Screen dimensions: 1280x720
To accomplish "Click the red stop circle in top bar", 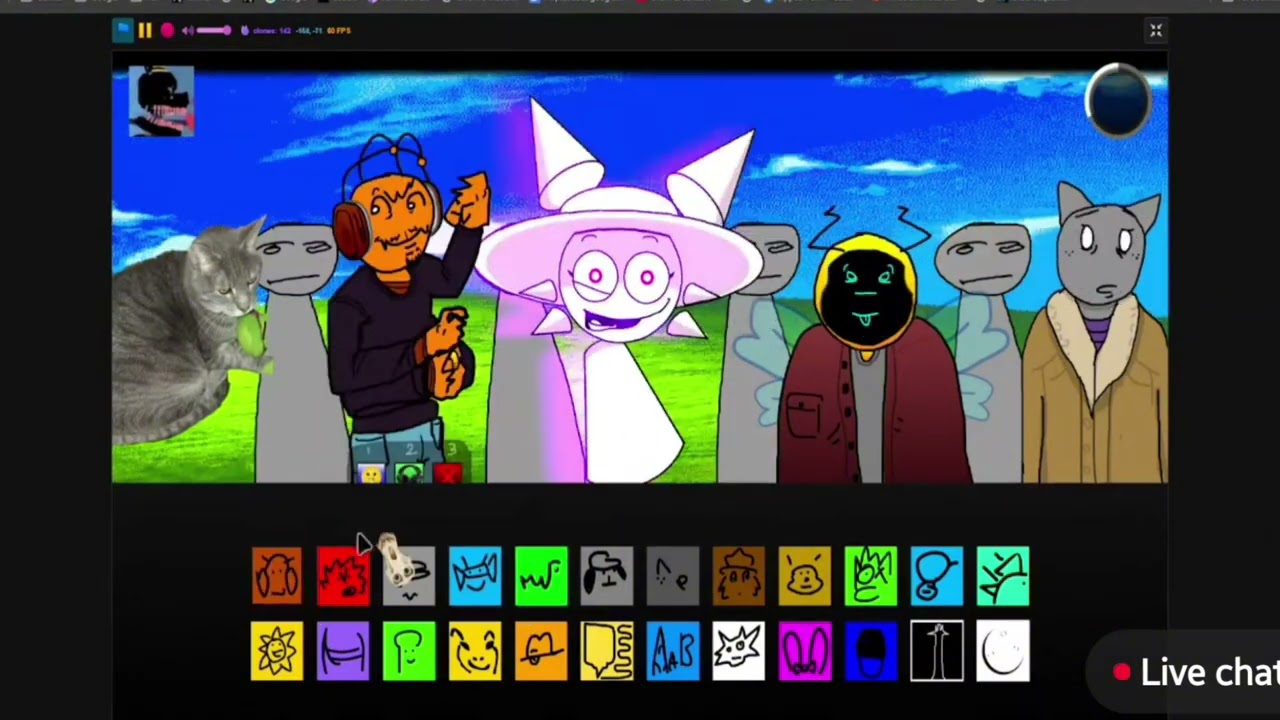I will [x=167, y=31].
